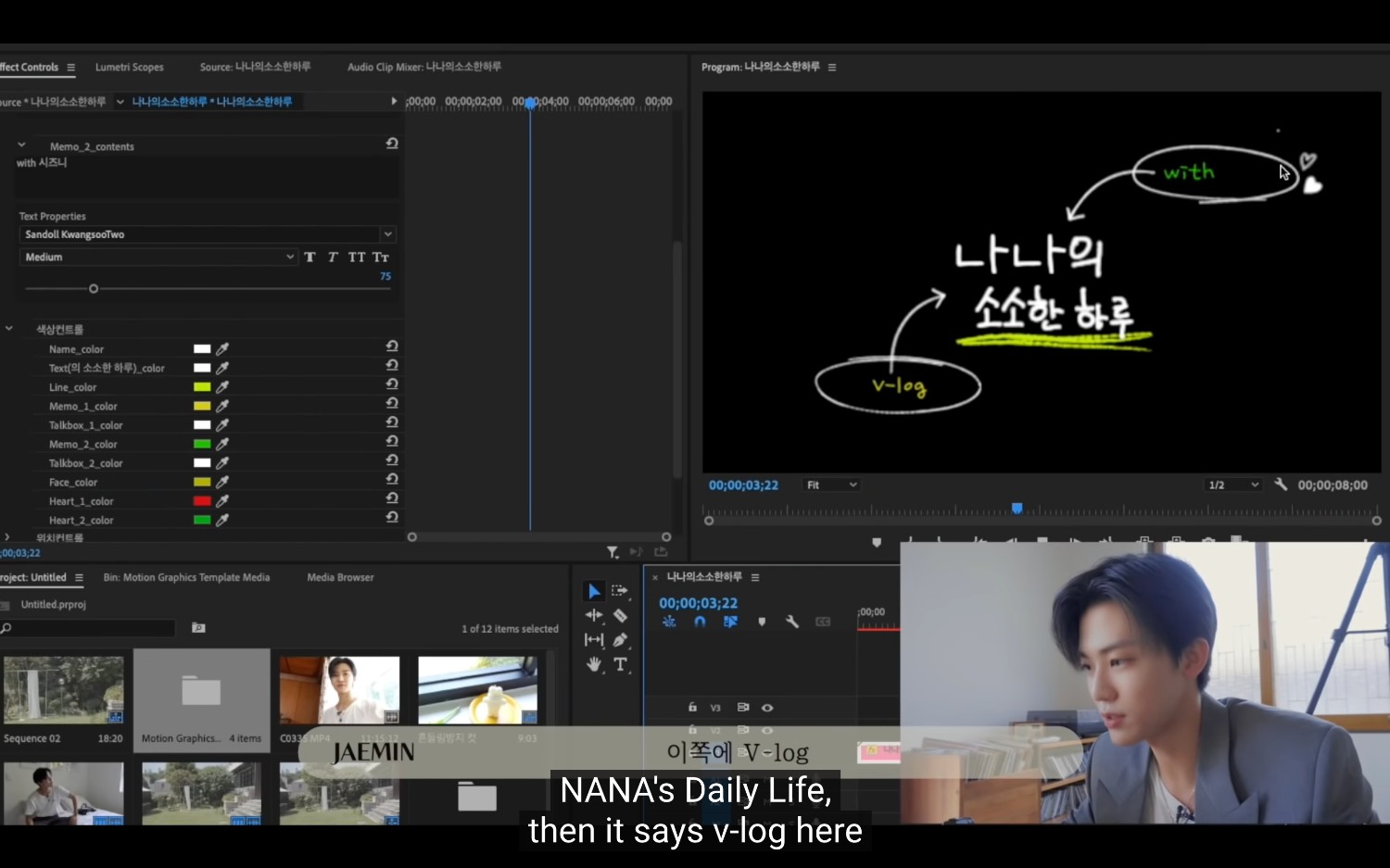The width and height of the screenshot is (1390, 868).
Task: Toggle all caps text style
Action: coord(357,257)
